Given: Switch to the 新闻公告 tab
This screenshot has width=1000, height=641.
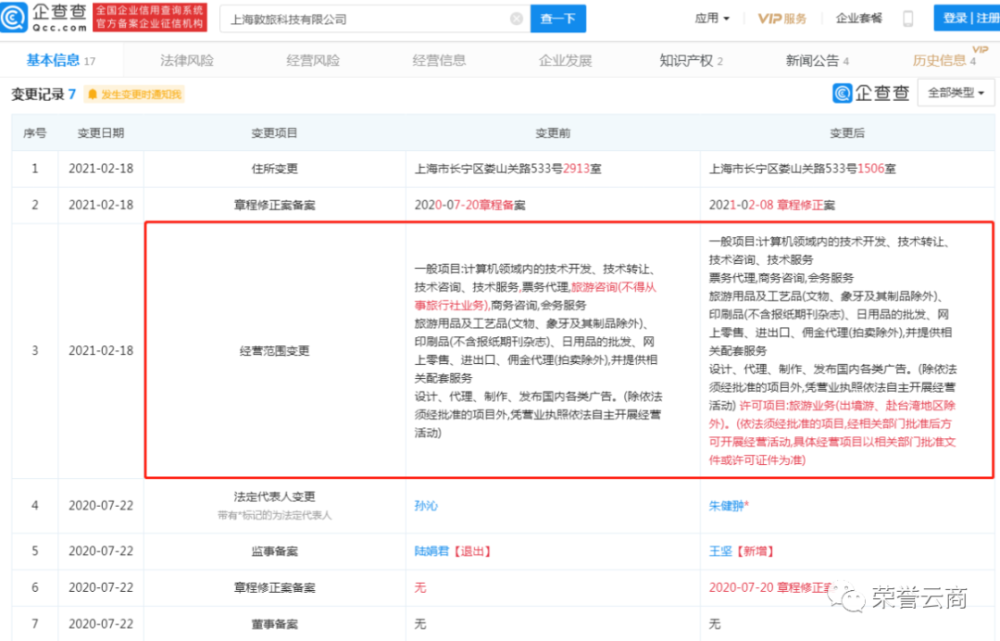Looking at the screenshot, I should [x=817, y=61].
